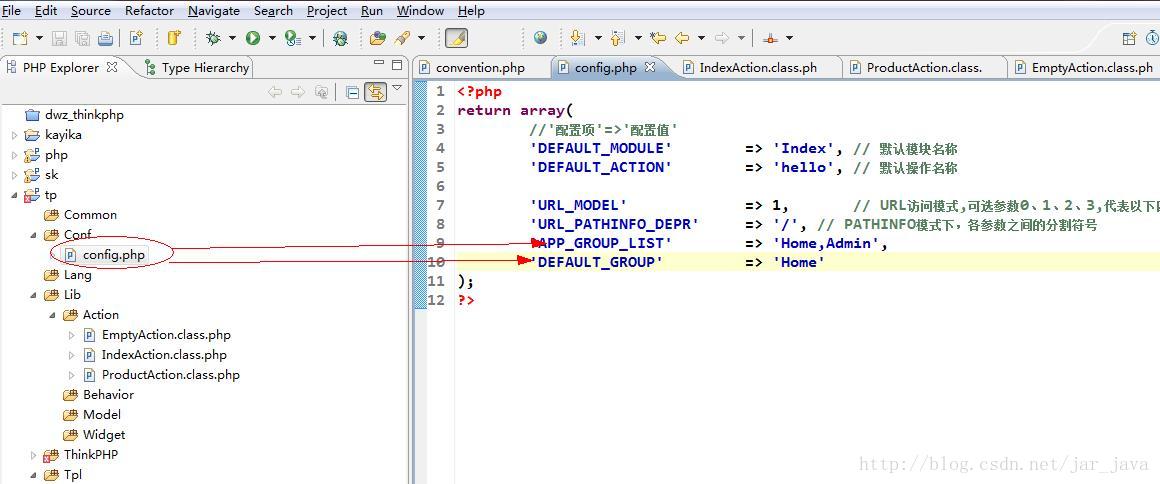This screenshot has width=1160, height=484.
Task: Open the Debug dropdown arrow
Action: point(232,38)
